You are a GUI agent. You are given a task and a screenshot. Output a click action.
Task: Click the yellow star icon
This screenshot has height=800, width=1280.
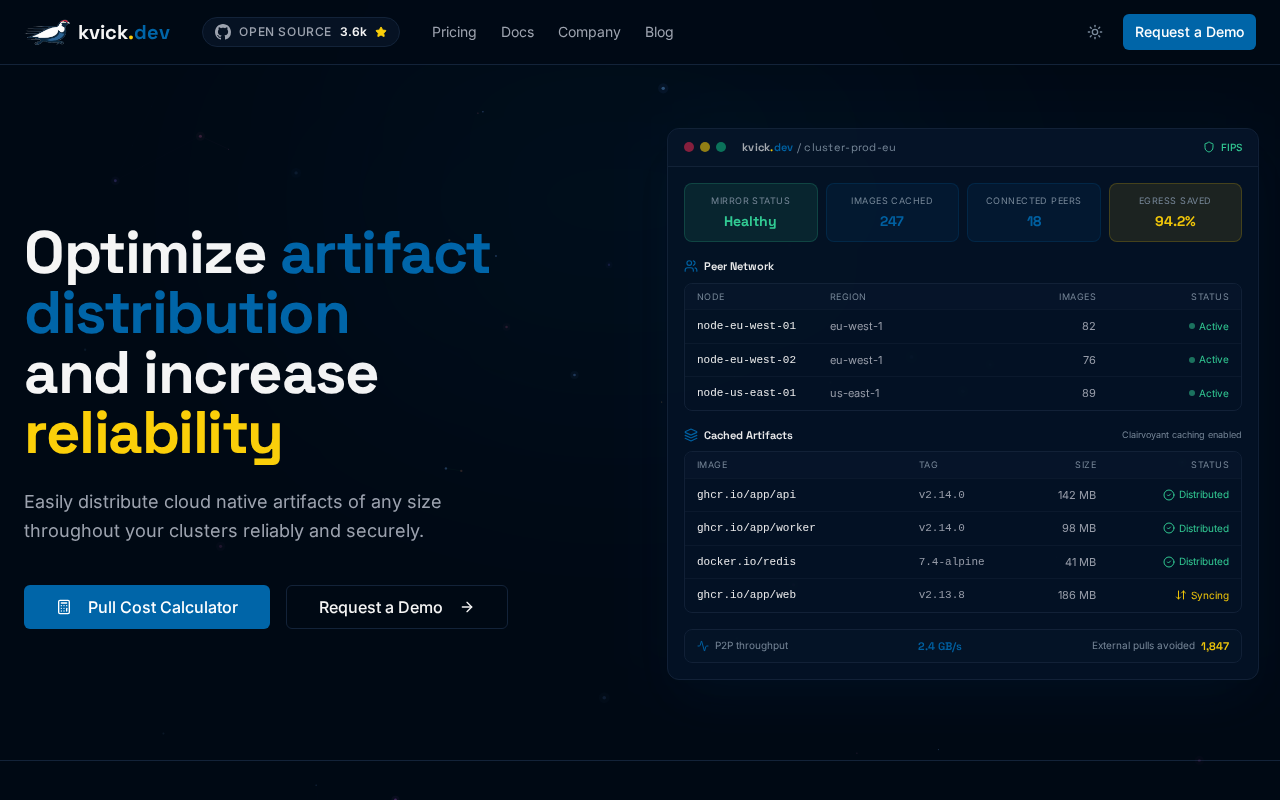tap(381, 32)
